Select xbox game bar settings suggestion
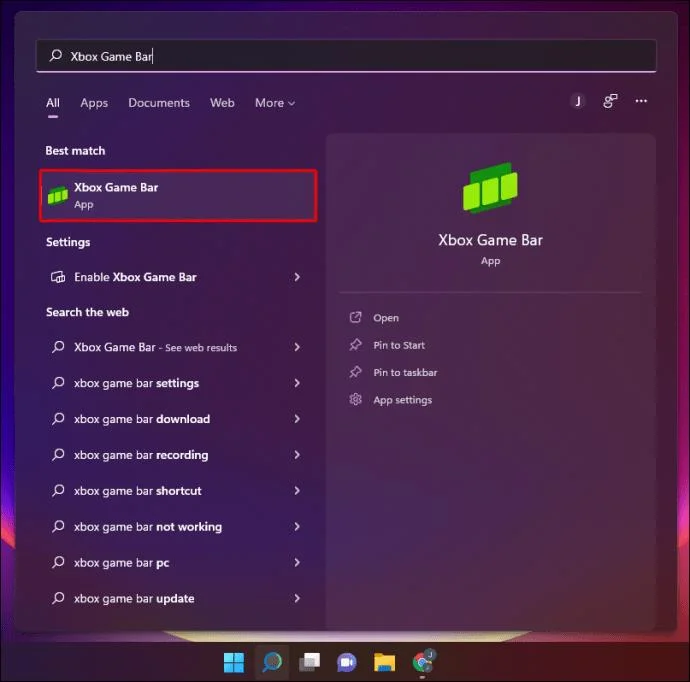This screenshot has height=682, width=690. click(176, 383)
